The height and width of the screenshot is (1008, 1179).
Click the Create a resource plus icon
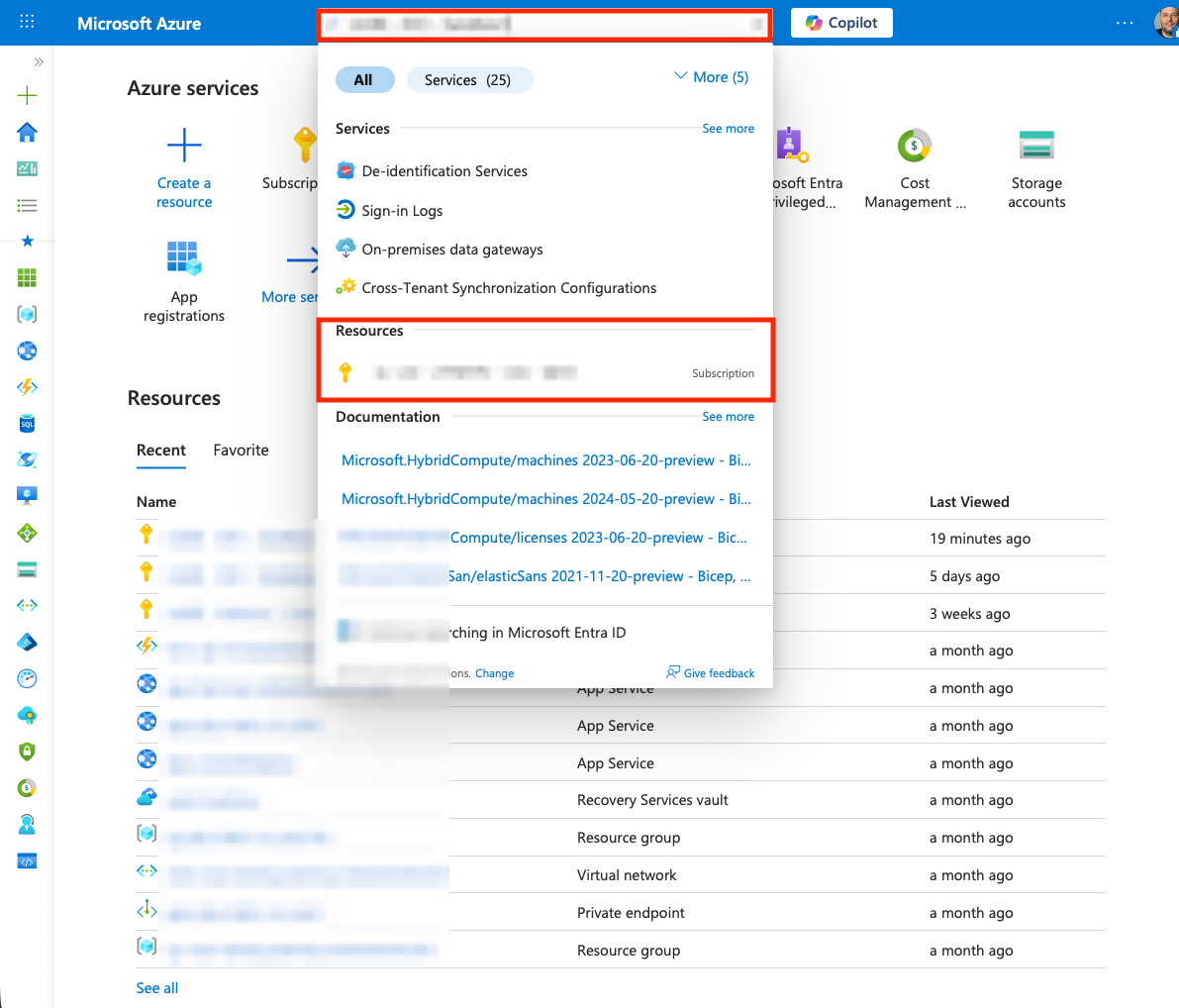tap(184, 146)
